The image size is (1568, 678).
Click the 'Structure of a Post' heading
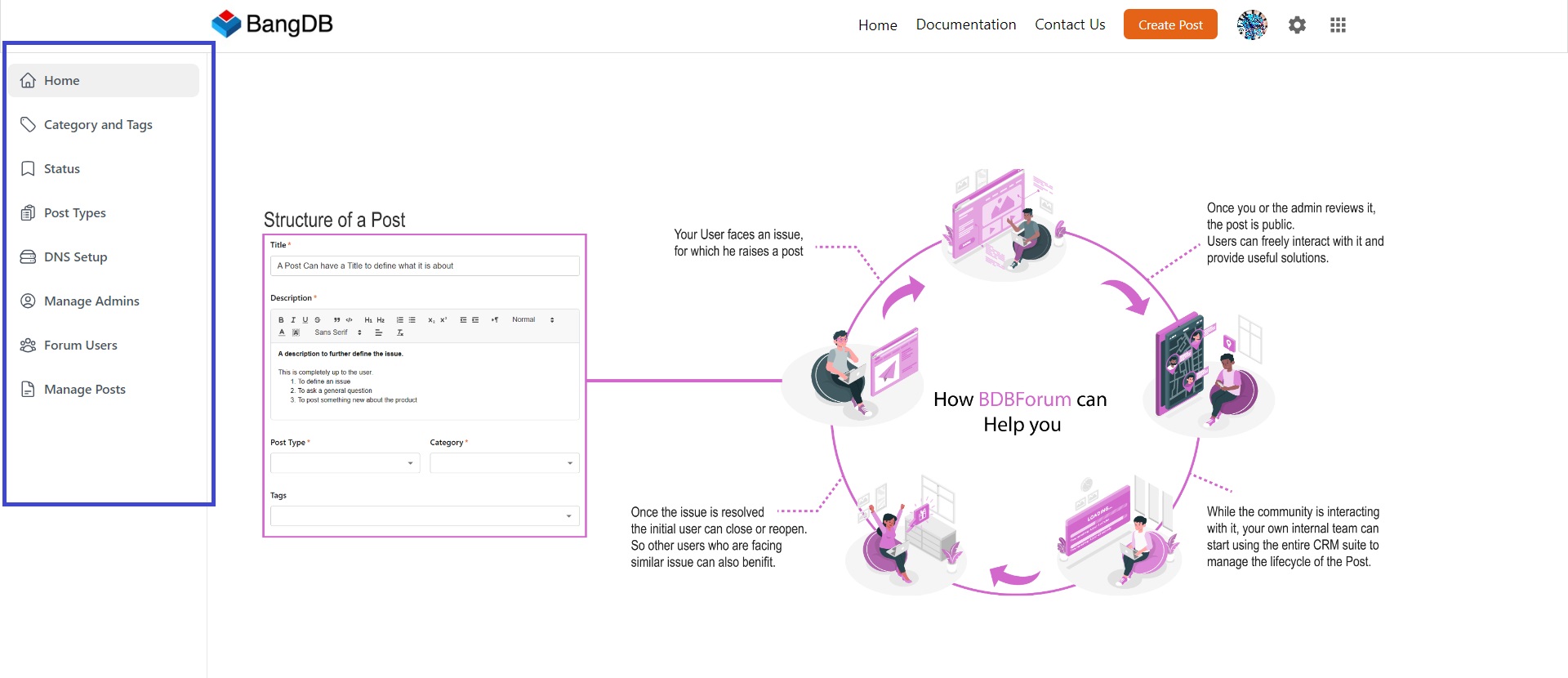[x=334, y=220]
